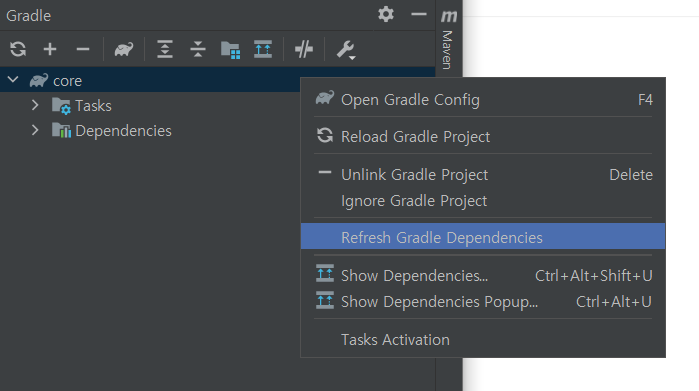Image resolution: width=699 pixels, height=391 pixels.
Task: Open the wrench Build Tool Settings dropdown
Action: pos(346,49)
